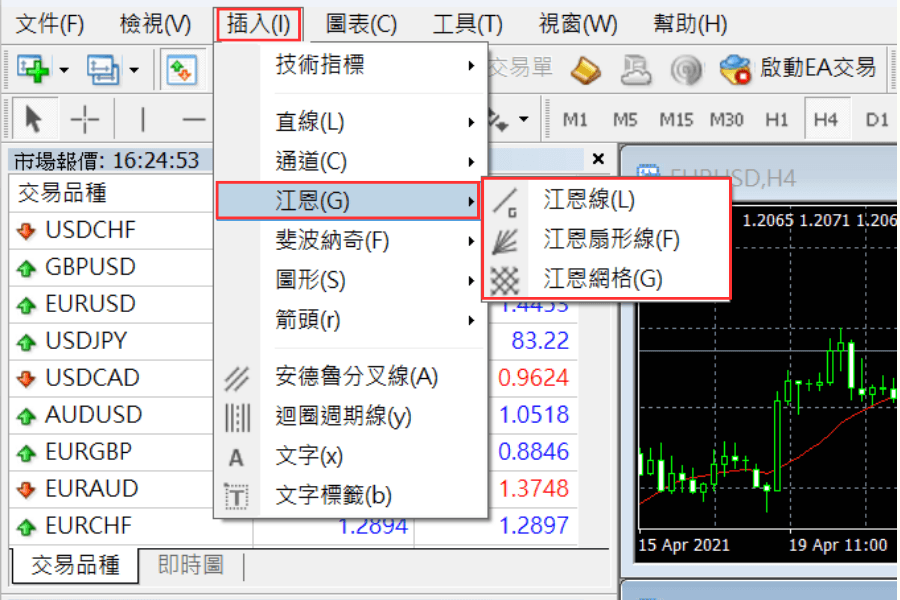This screenshot has width=900, height=600.
Task: Click the cycle lines icon beside 迴圈週期線
Action: point(237,419)
